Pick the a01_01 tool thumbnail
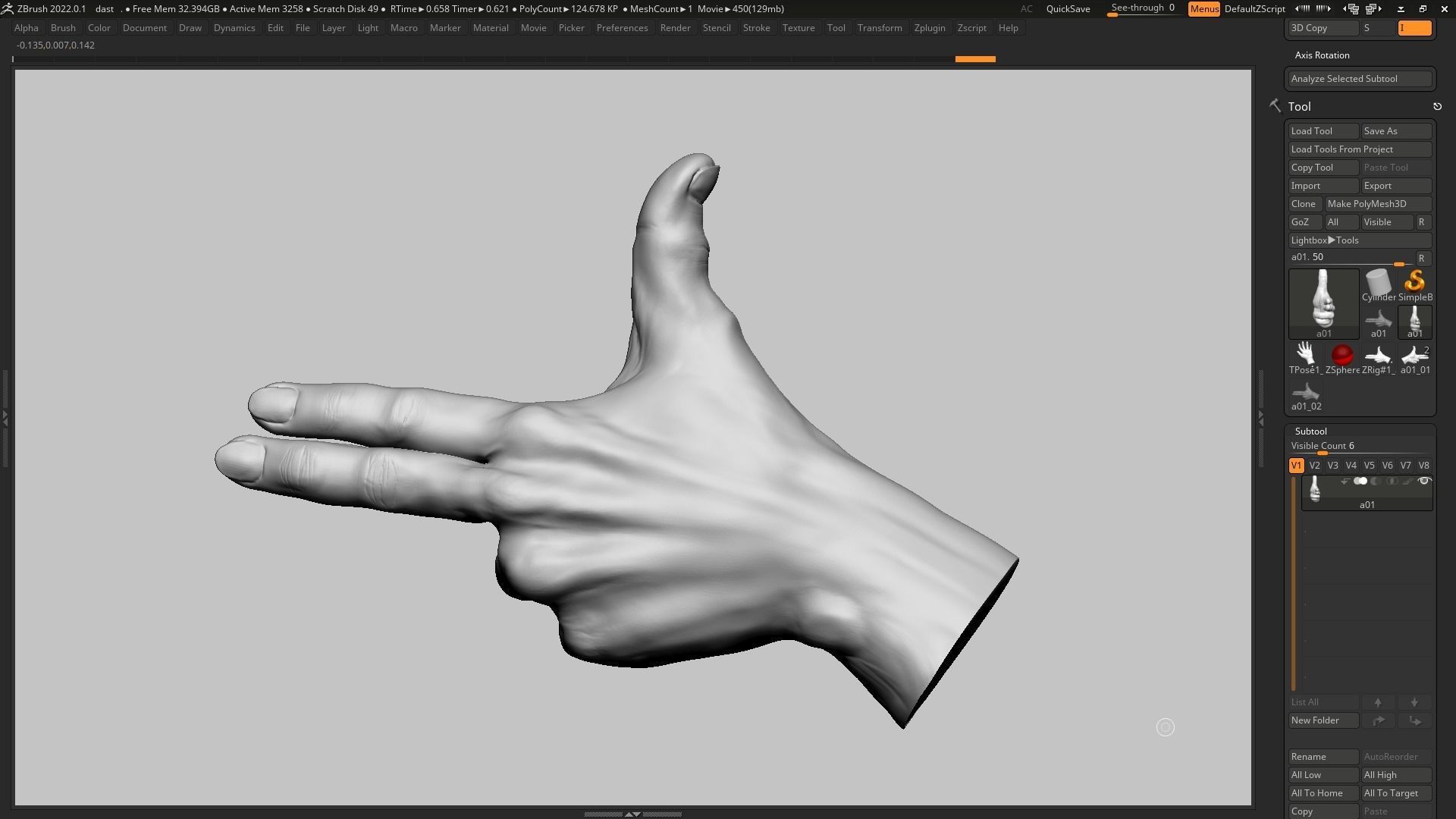This screenshot has width=1456, height=819. (x=1415, y=359)
